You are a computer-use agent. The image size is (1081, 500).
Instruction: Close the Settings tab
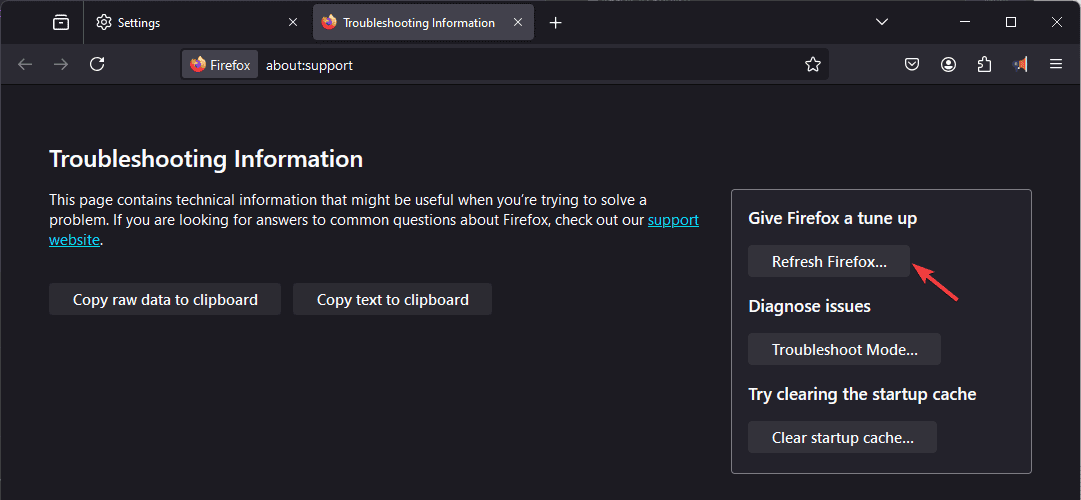click(292, 23)
